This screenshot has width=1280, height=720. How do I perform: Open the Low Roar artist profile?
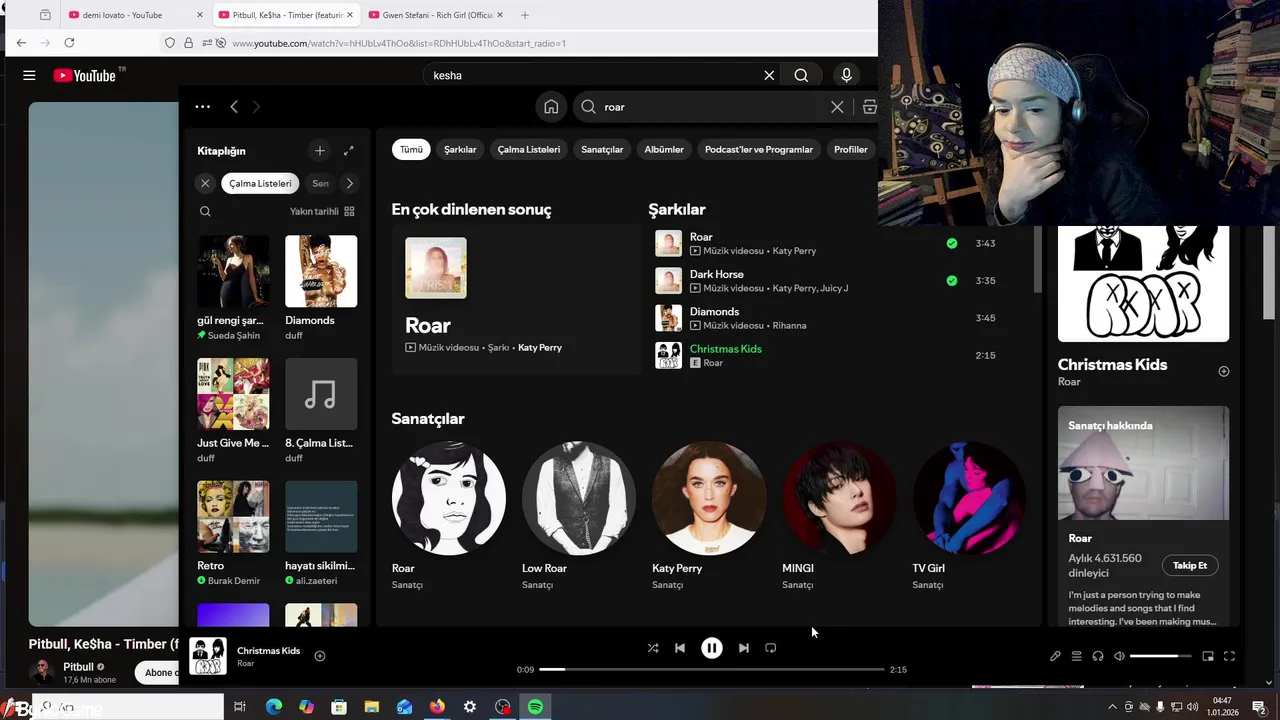point(579,498)
